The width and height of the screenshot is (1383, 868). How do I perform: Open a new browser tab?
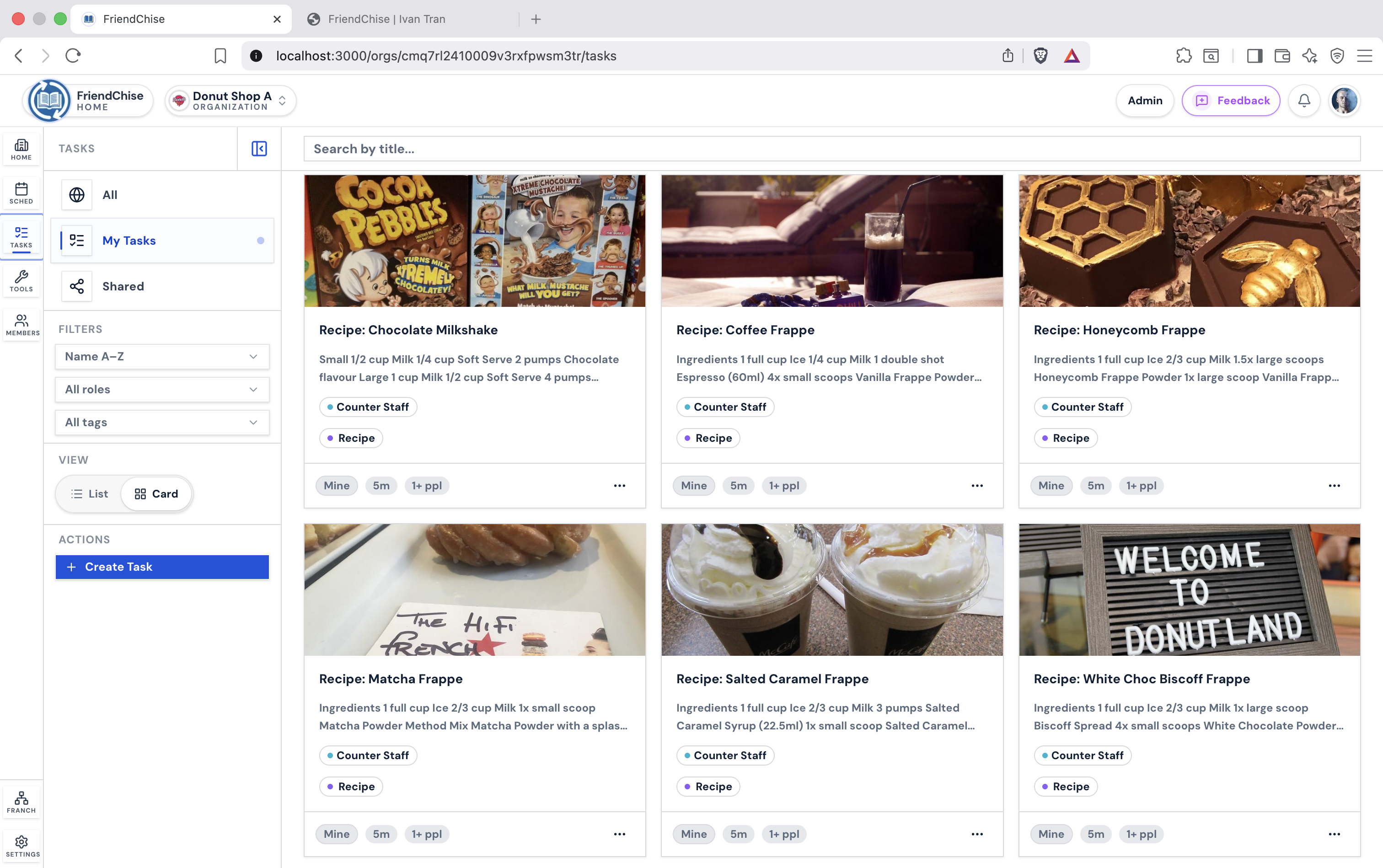click(536, 19)
